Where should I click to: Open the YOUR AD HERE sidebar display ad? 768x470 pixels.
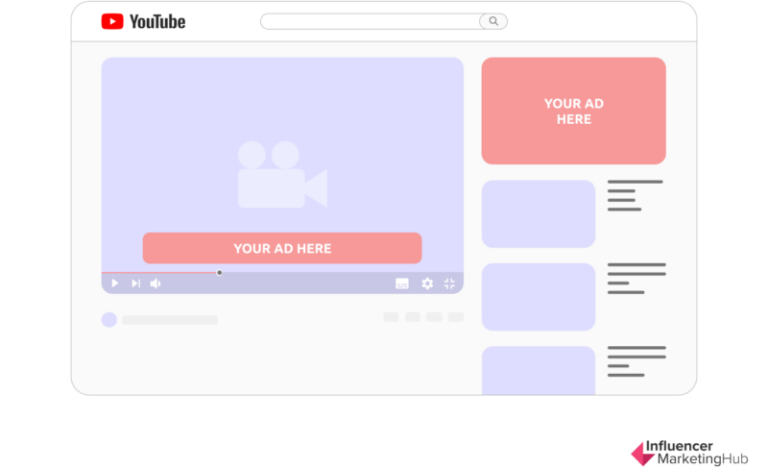(x=573, y=111)
